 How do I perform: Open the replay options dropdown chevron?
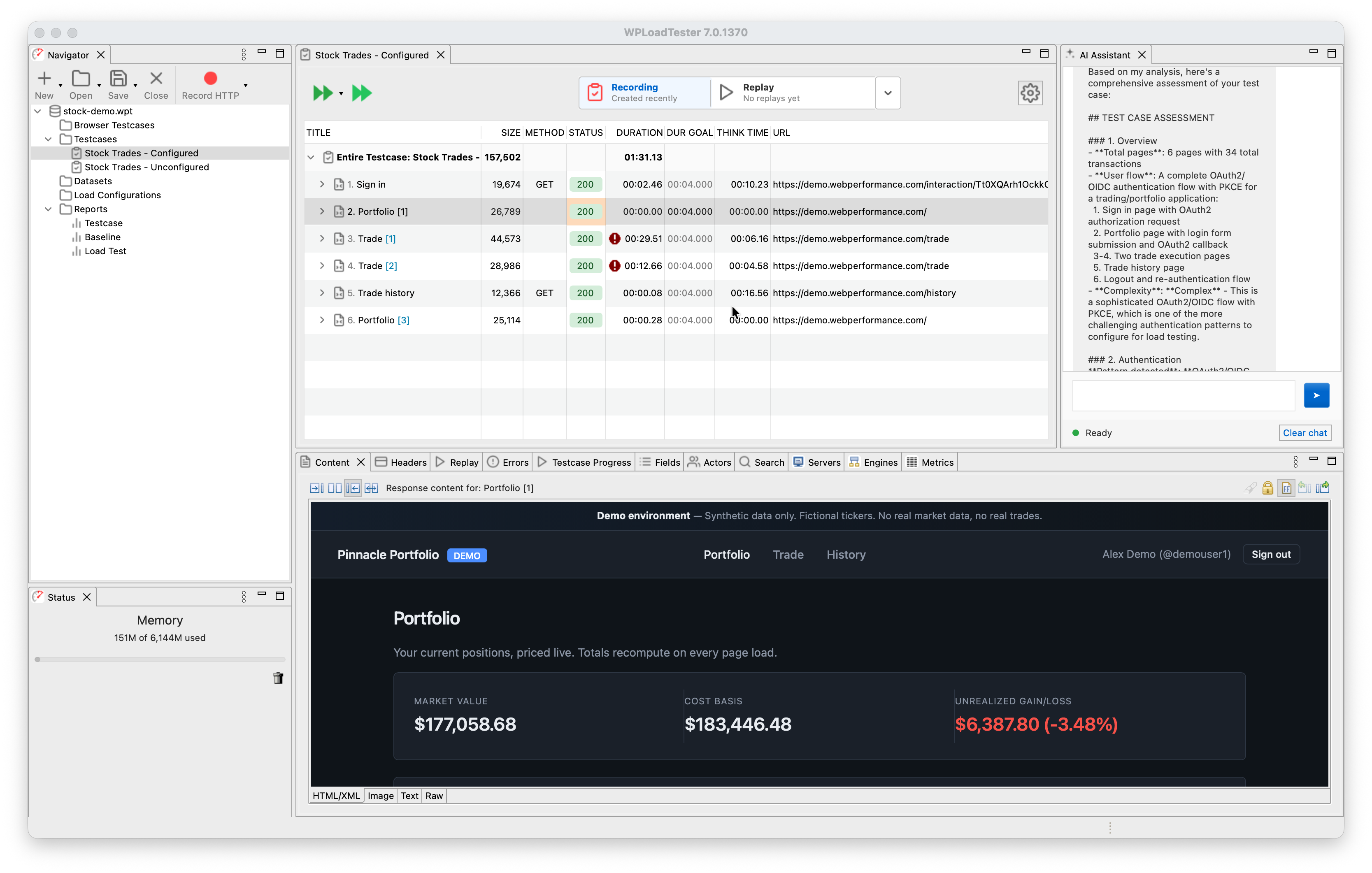point(887,92)
